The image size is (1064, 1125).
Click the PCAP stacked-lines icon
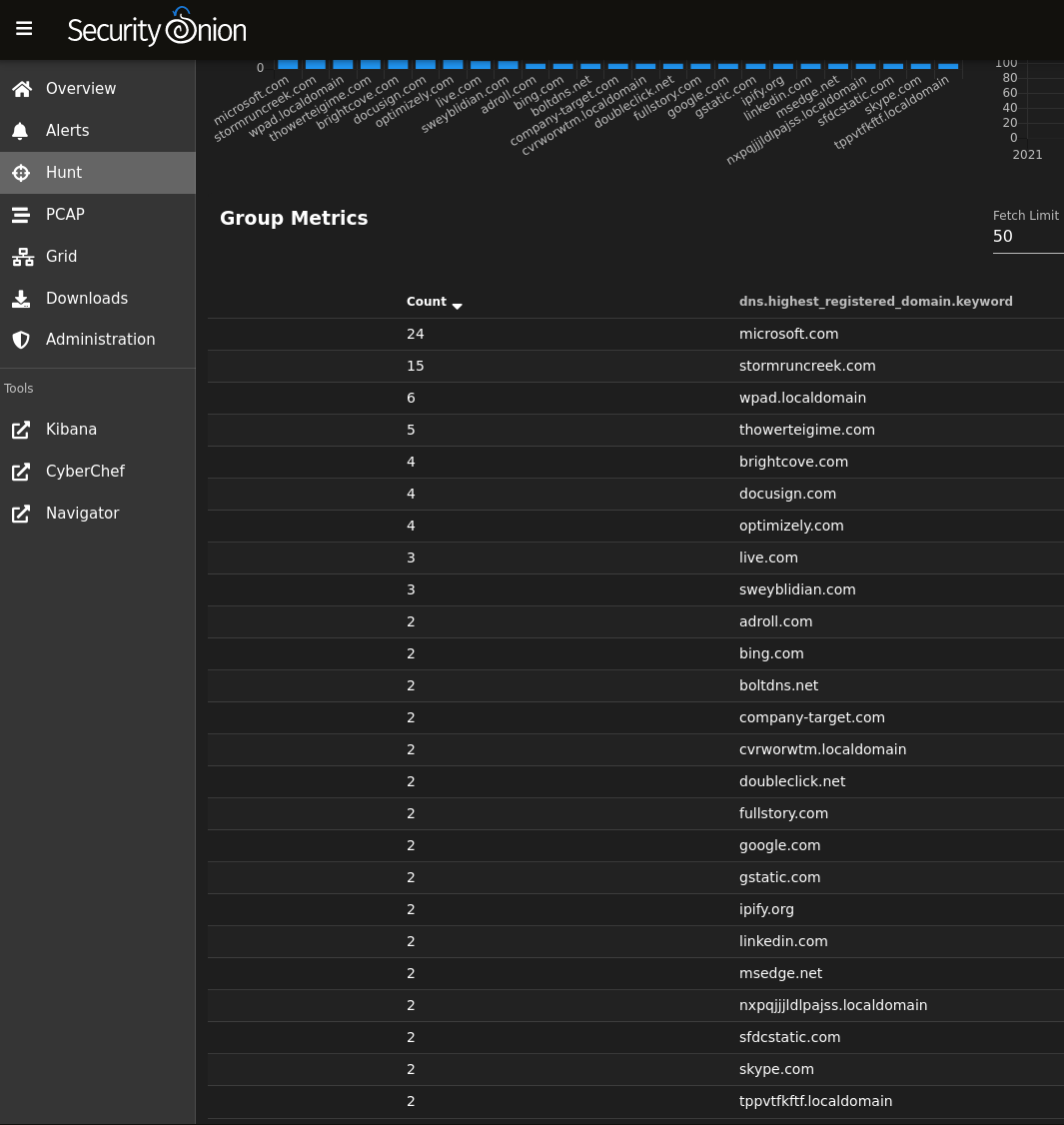[21, 215]
